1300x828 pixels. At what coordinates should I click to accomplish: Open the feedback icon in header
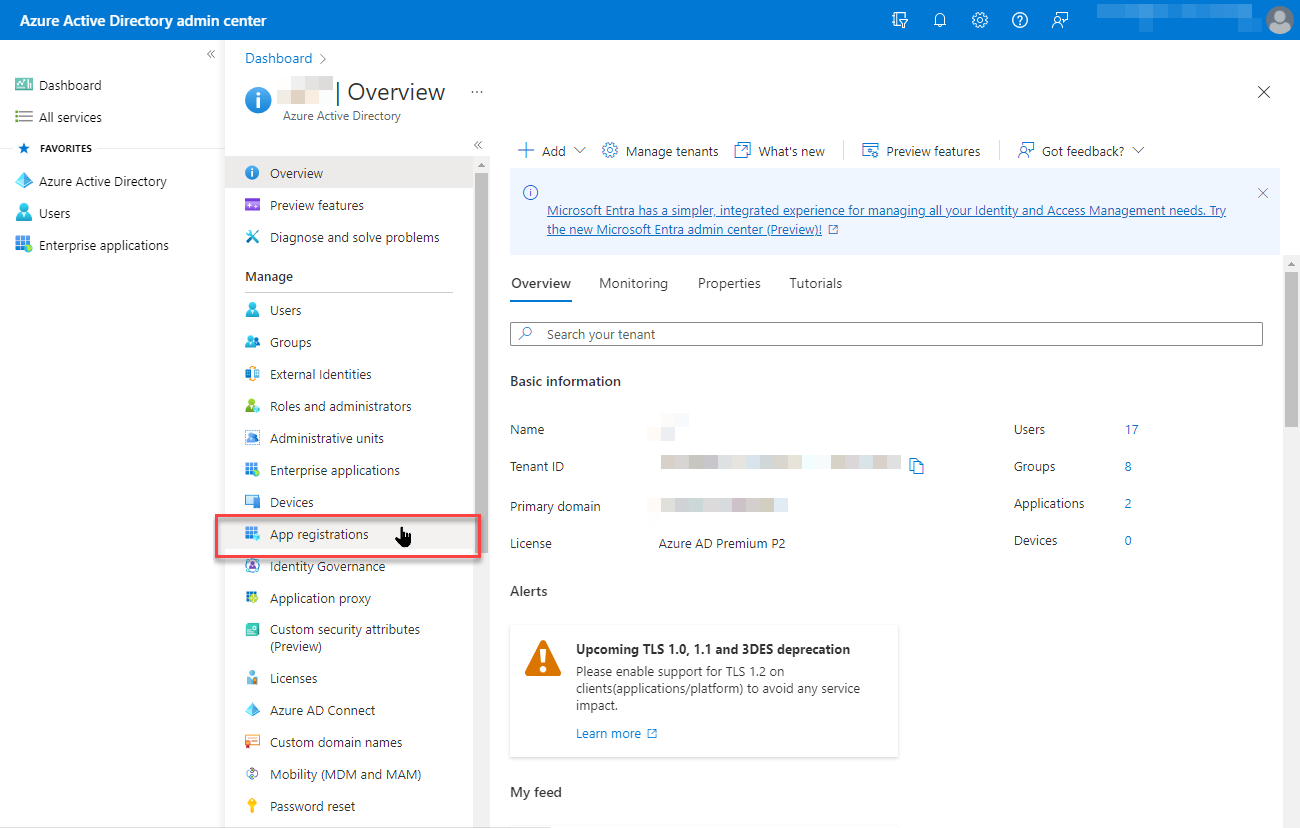[1060, 20]
